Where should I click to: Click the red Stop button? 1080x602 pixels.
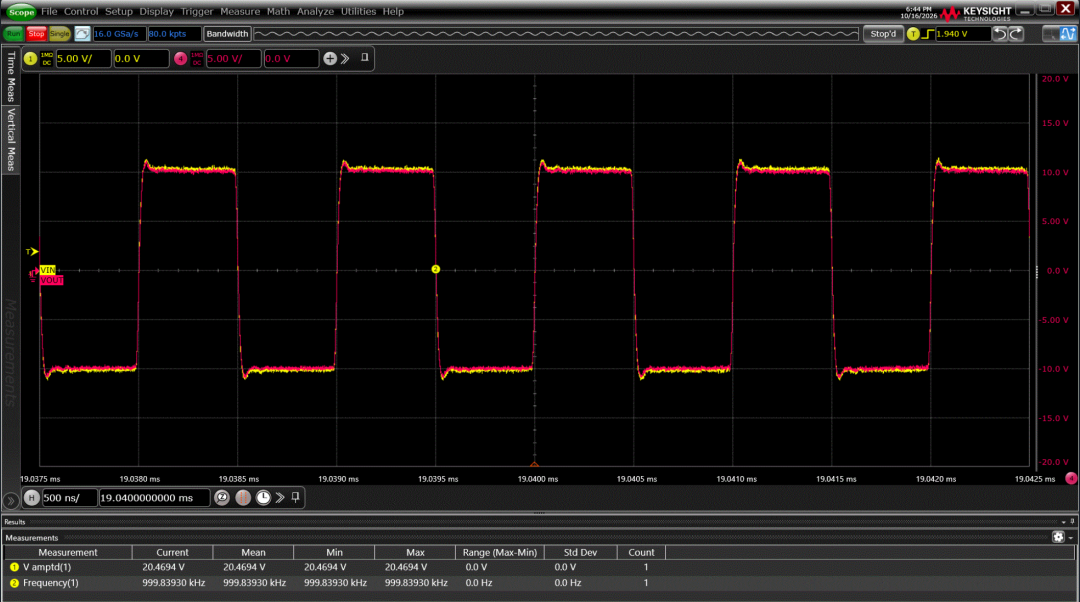pos(37,34)
